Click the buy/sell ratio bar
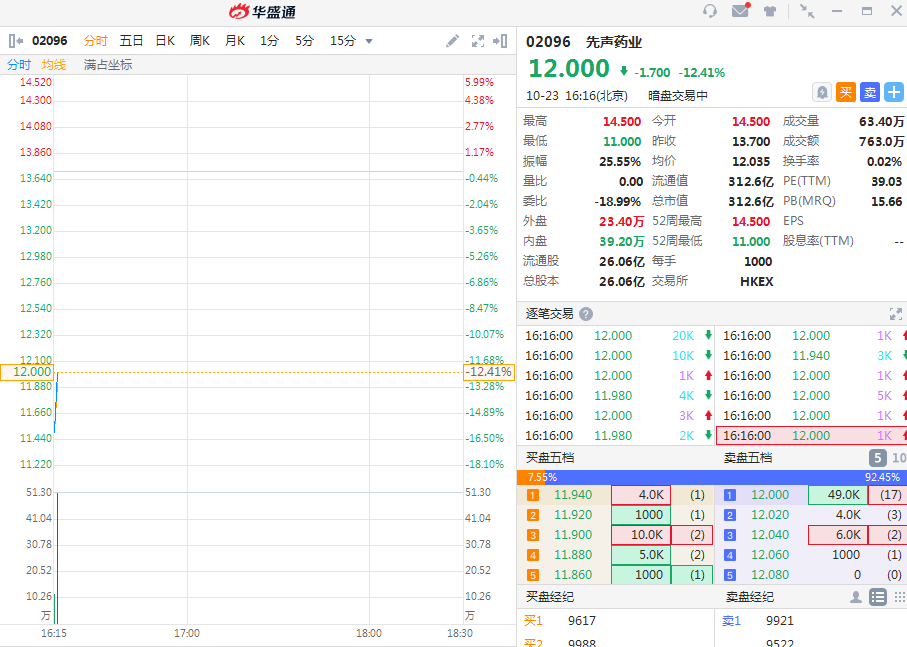The height and width of the screenshot is (647, 907). [711, 477]
